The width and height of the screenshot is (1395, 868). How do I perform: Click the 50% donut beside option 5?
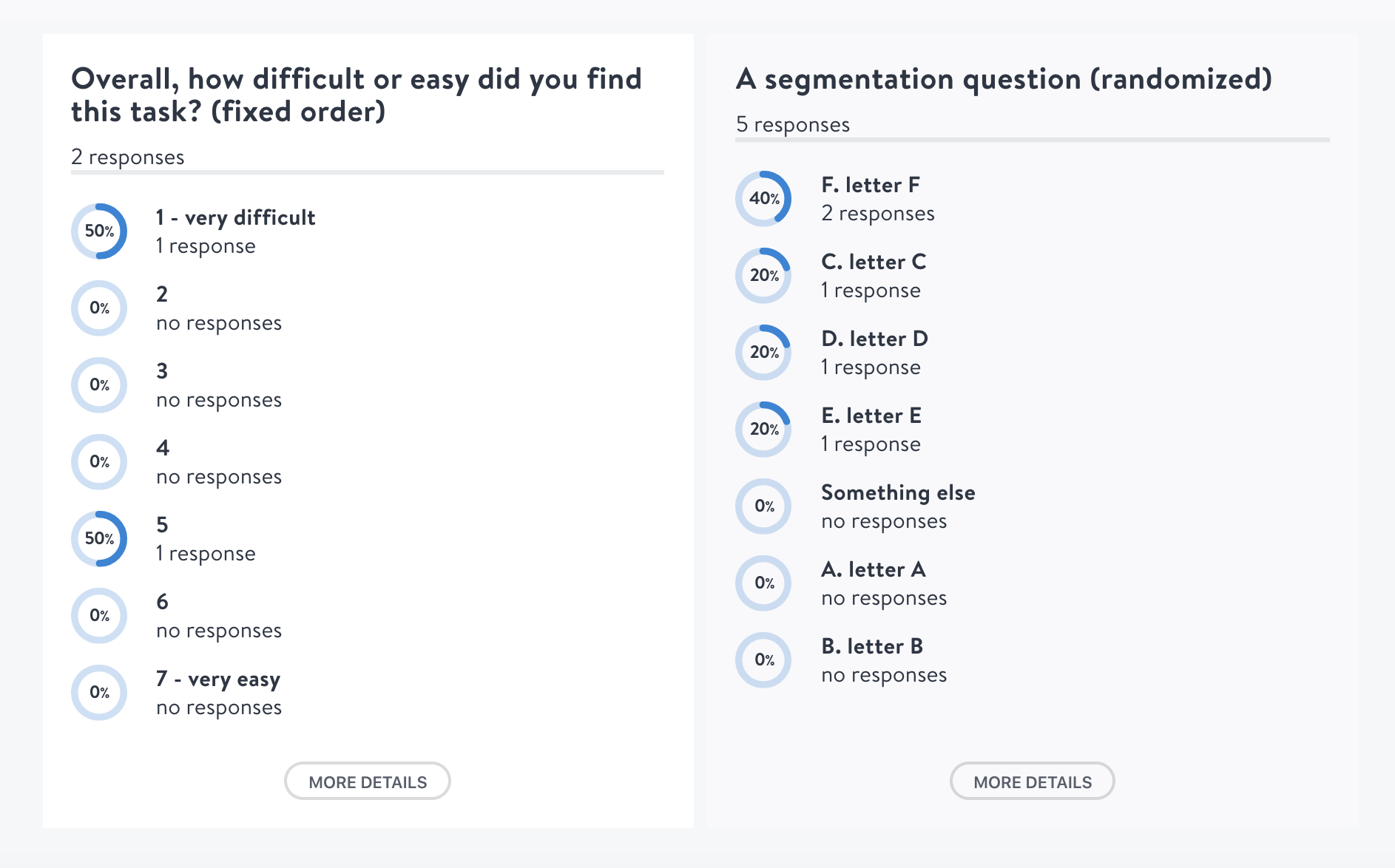click(99, 539)
